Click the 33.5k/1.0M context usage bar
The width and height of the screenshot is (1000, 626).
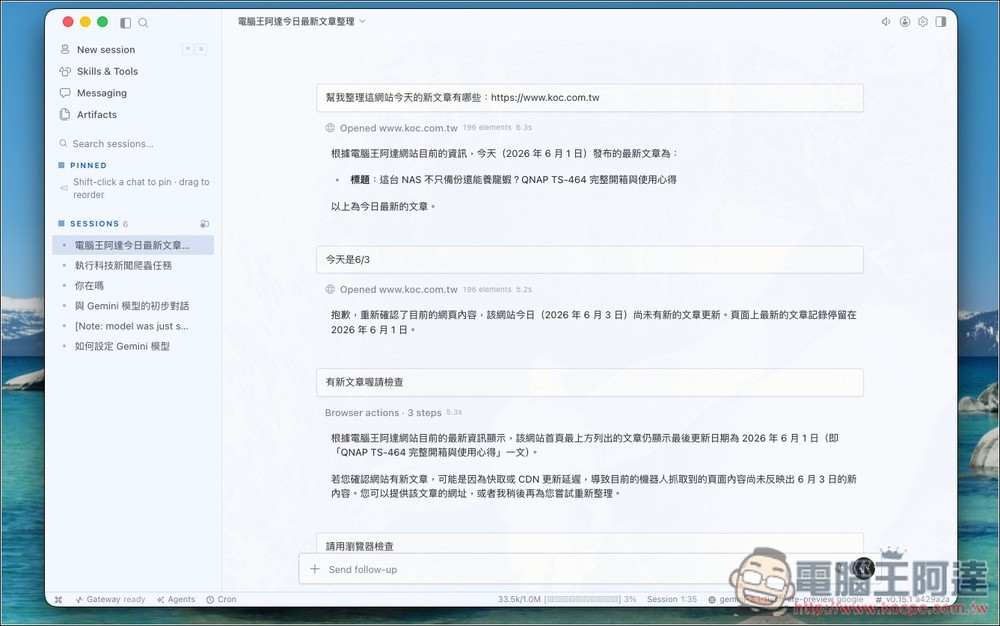(x=567, y=600)
